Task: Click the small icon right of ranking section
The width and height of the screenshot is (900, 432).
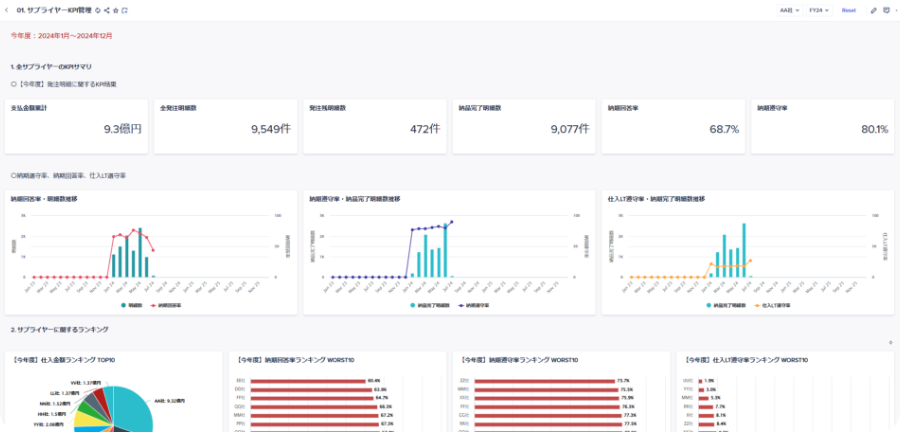Action: 890,343
